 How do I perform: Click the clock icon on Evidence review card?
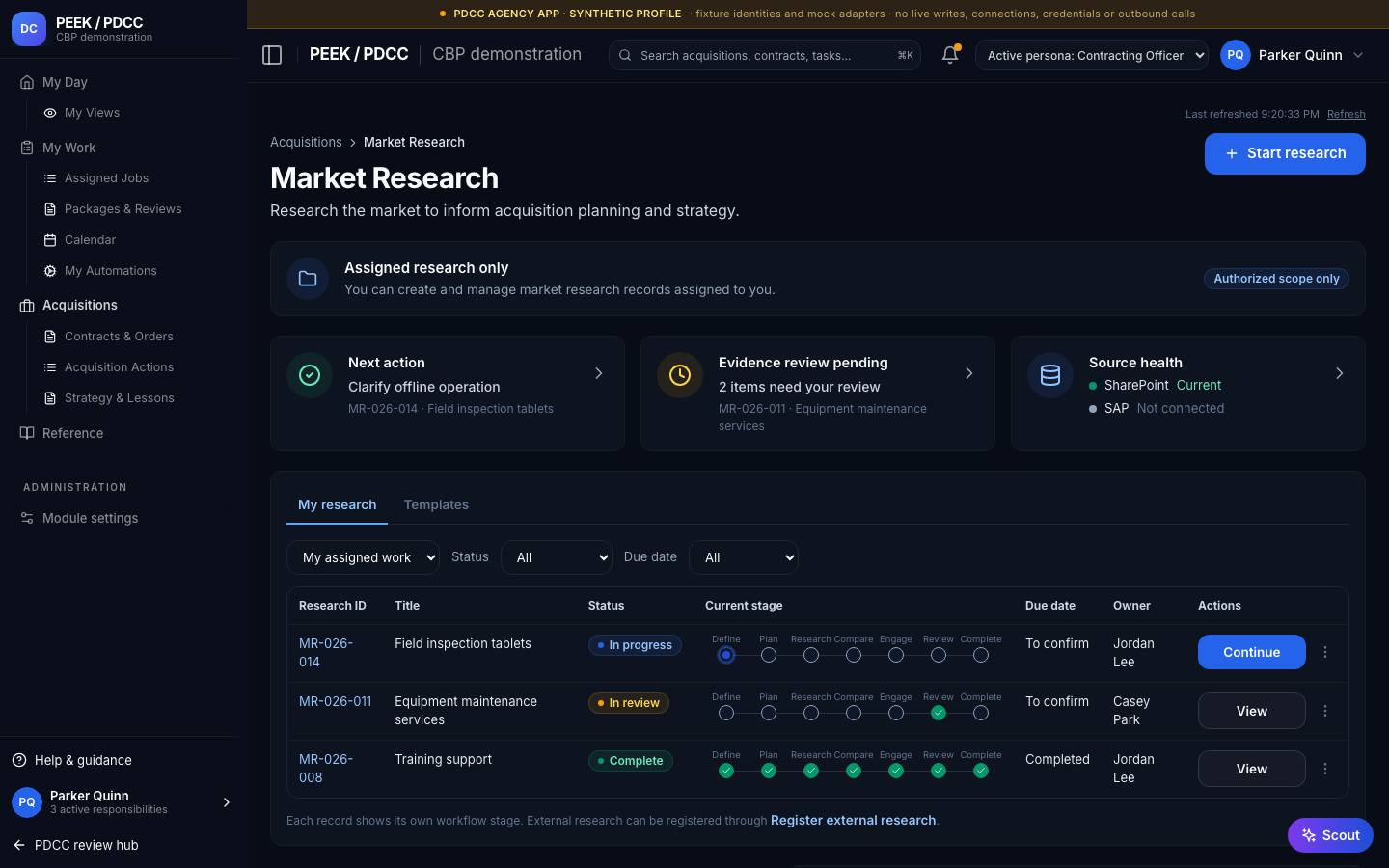pos(680,375)
